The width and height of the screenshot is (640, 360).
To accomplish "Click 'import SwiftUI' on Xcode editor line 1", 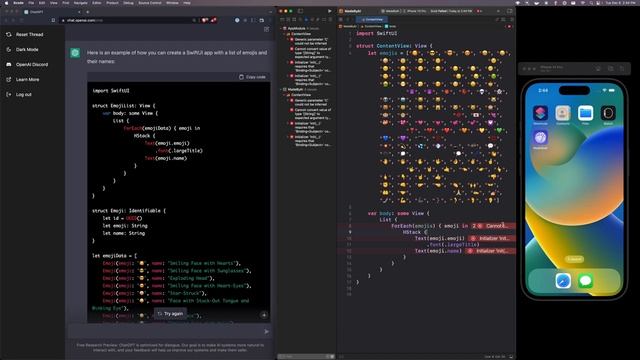I will coord(376,33).
